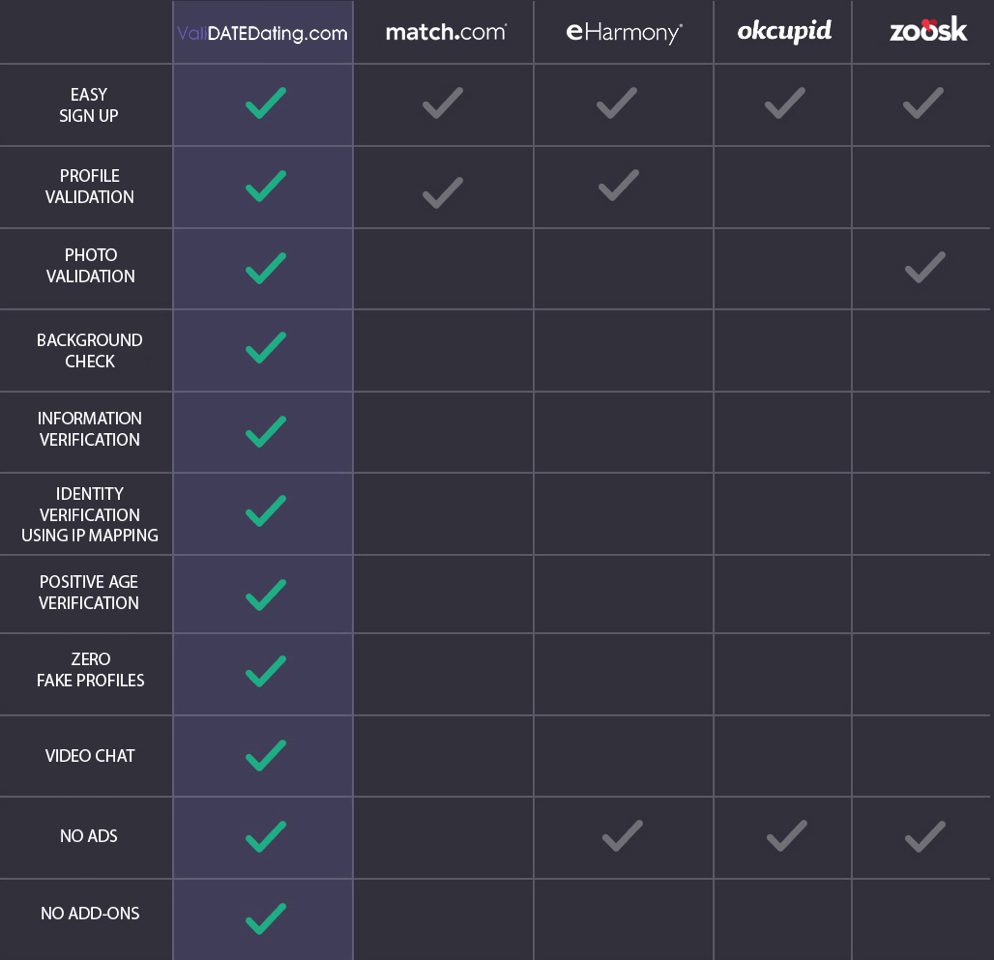The height and width of the screenshot is (960, 994).
Task: Click eHarmony's gray Easy Sign Up checkmark
Action: click(617, 103)
